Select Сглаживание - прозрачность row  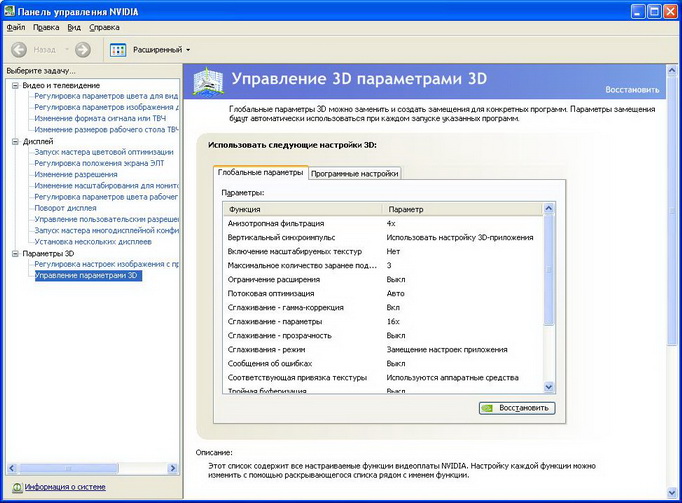click(x=383, y=335)
